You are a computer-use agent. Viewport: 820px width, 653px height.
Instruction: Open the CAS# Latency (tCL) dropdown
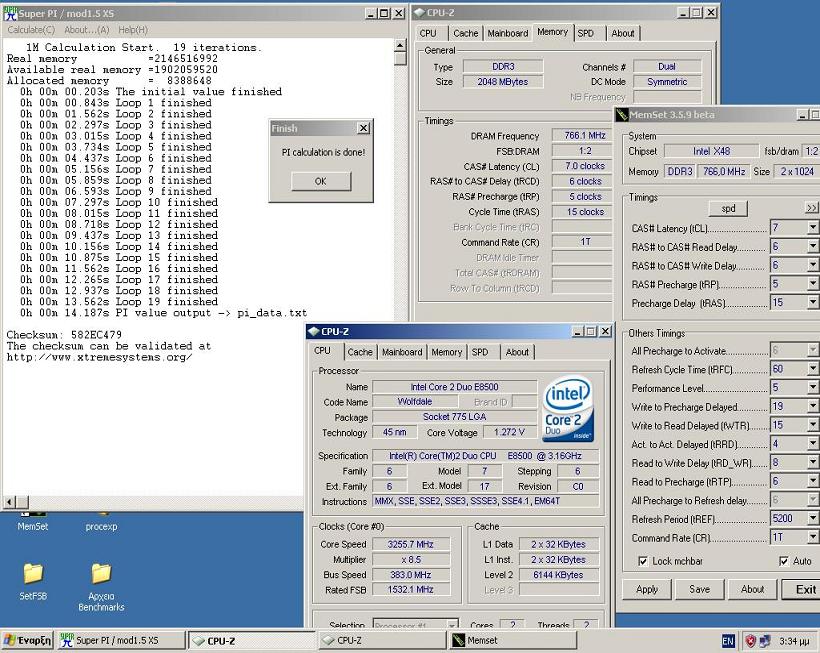coord(813,227)
